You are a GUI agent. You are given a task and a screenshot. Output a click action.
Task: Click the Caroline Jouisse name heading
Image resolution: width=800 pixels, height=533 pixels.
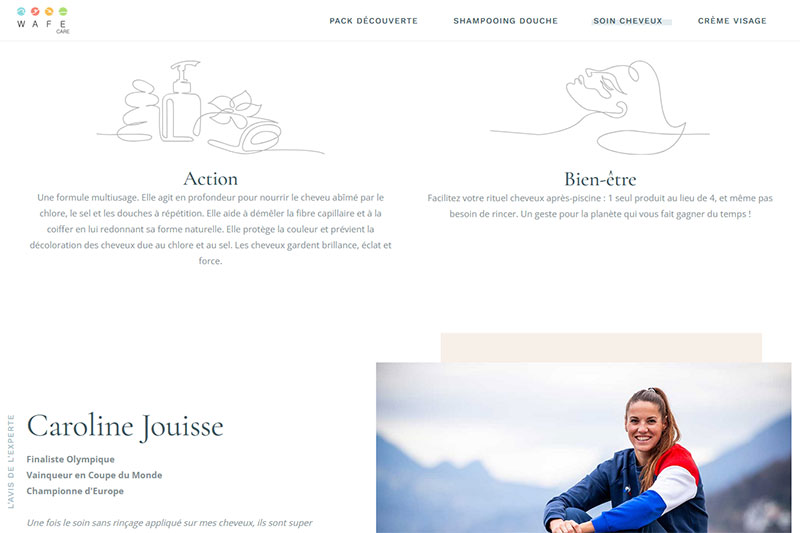[125, 426]
